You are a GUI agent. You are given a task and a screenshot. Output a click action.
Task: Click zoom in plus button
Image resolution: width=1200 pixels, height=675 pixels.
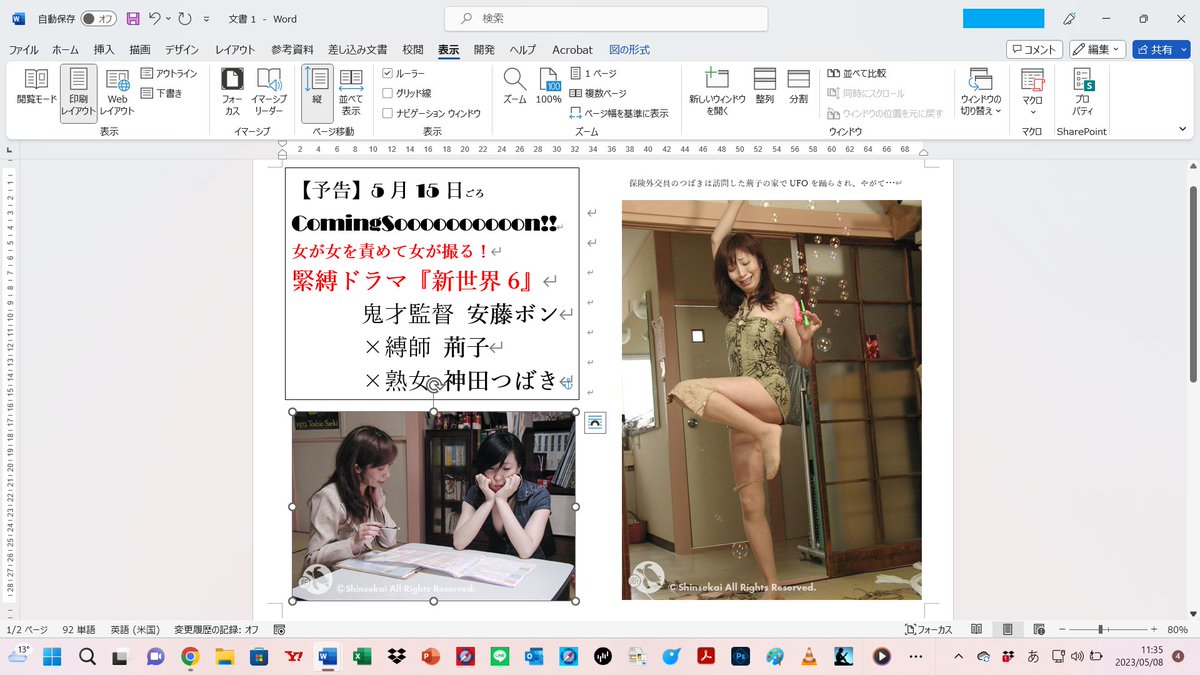(x=1153, y=630)
